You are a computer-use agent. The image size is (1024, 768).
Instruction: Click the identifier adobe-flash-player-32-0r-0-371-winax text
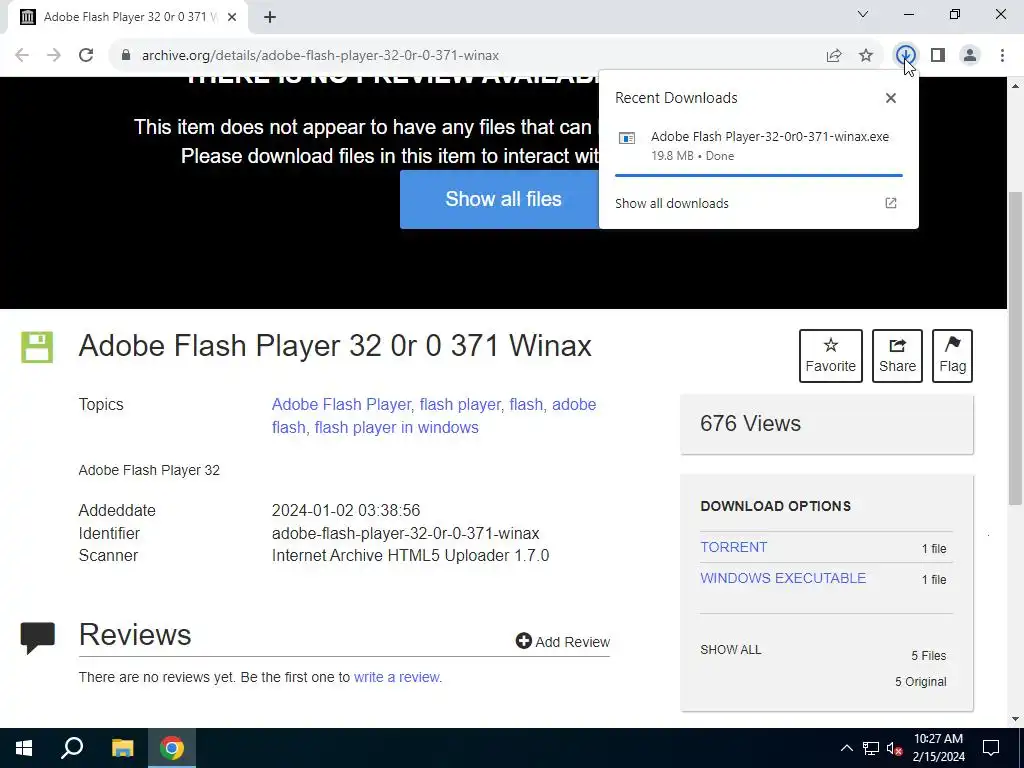pyautogui.click(x=406, y=534)
